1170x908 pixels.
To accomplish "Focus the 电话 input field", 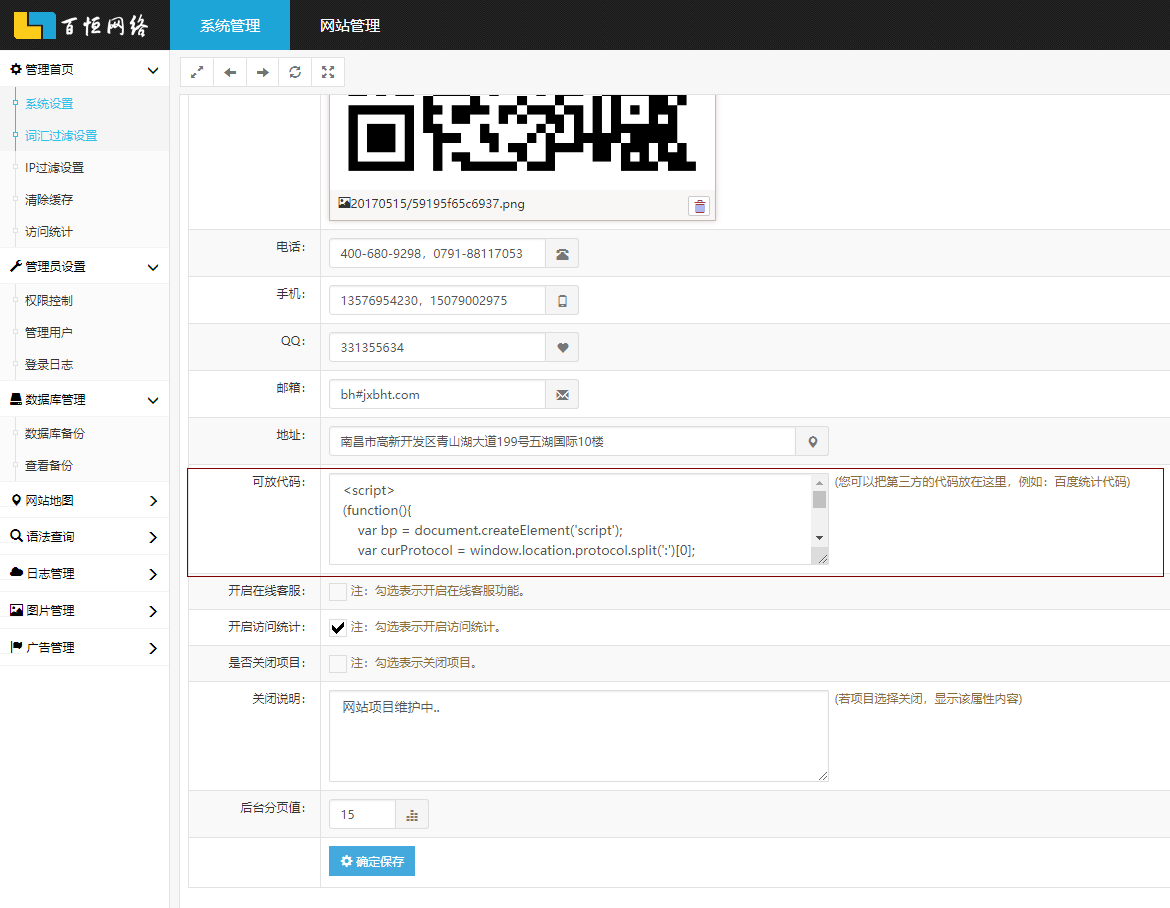I will (437, 254).
